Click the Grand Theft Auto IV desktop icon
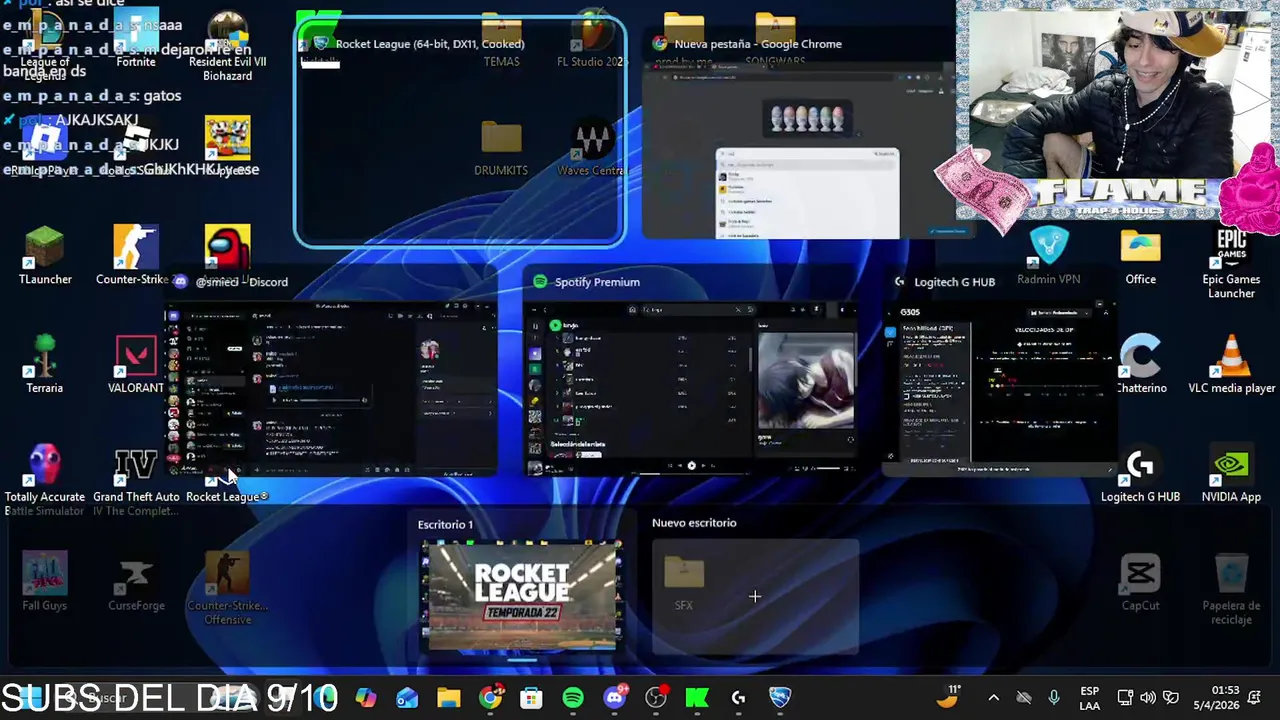 pos(136,480)
